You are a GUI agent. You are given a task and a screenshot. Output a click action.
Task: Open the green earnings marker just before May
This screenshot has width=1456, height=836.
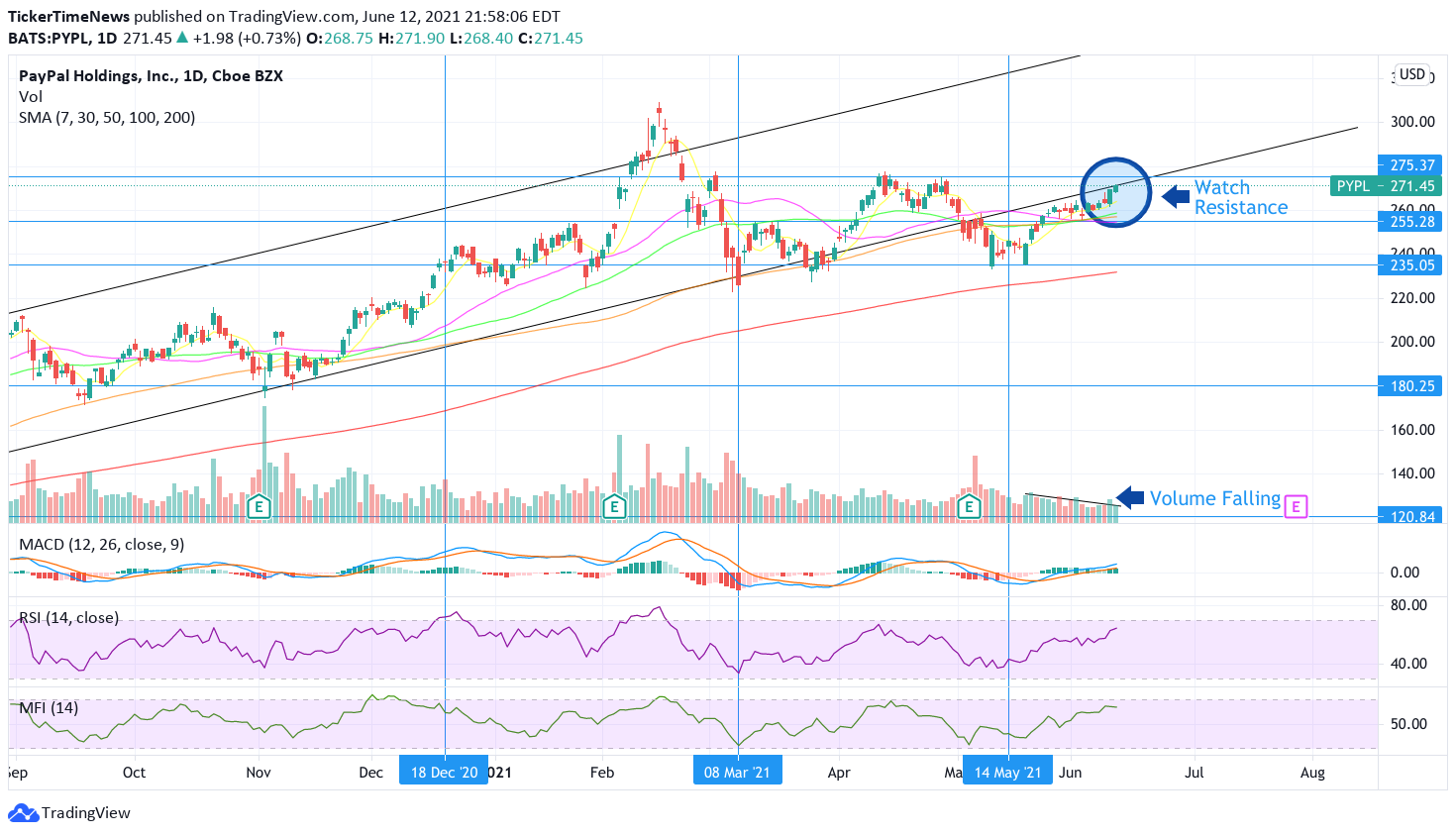click(x=969, y=507)
